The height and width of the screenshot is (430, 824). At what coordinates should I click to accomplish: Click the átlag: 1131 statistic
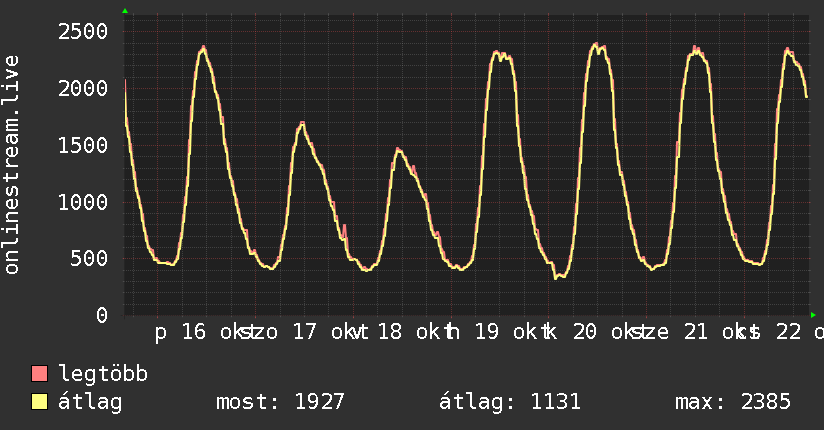coord(510,402)
